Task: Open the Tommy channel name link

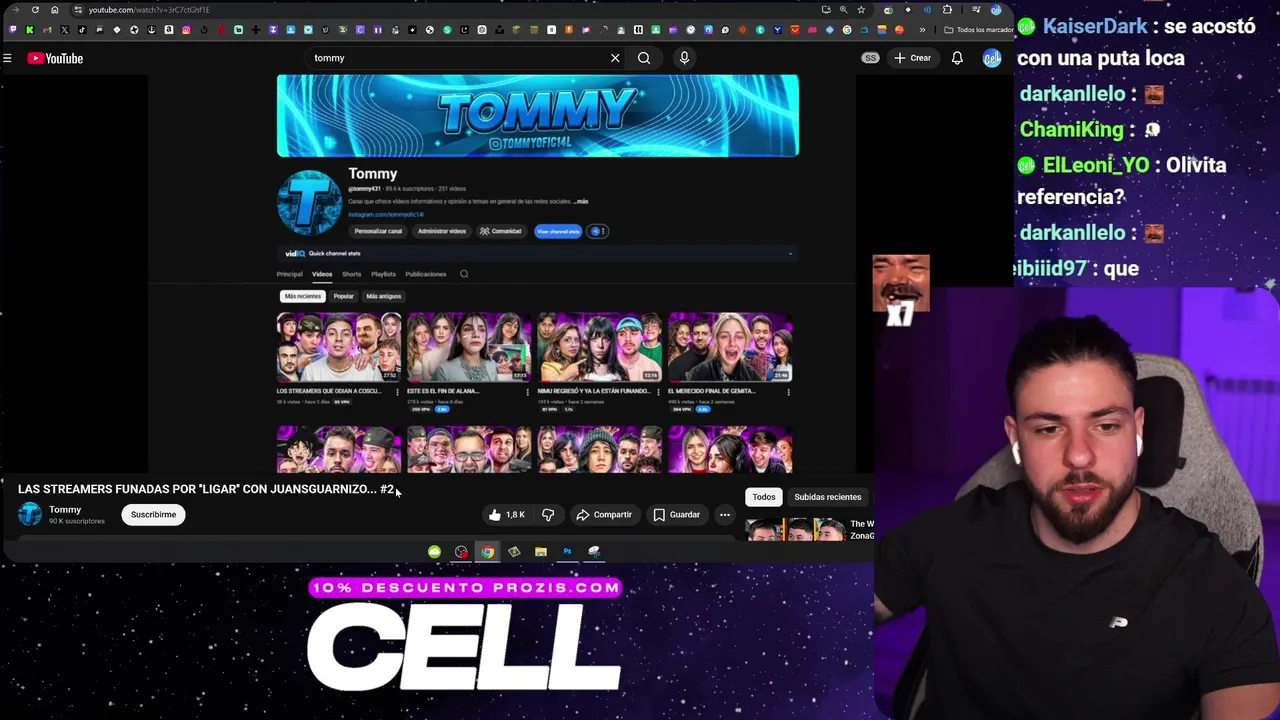Action: click(65, 510)
